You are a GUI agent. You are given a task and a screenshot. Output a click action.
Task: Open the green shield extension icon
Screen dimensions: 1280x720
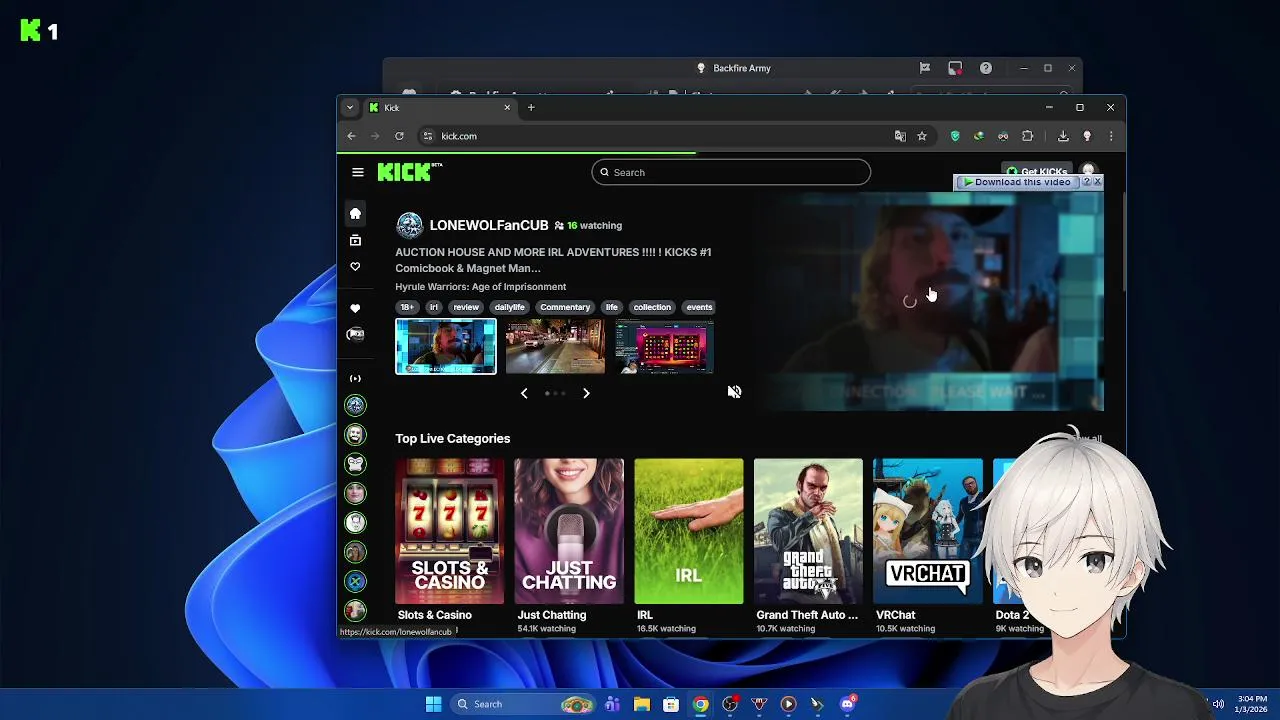point(955,136)
